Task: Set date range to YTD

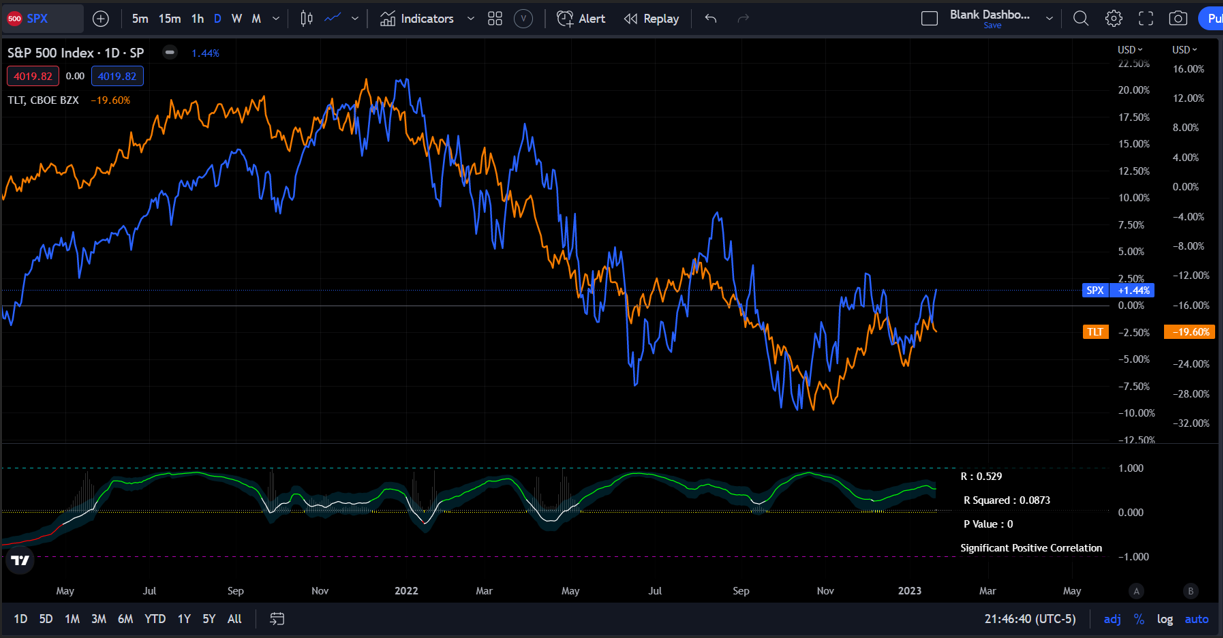Action: [155, 619]
